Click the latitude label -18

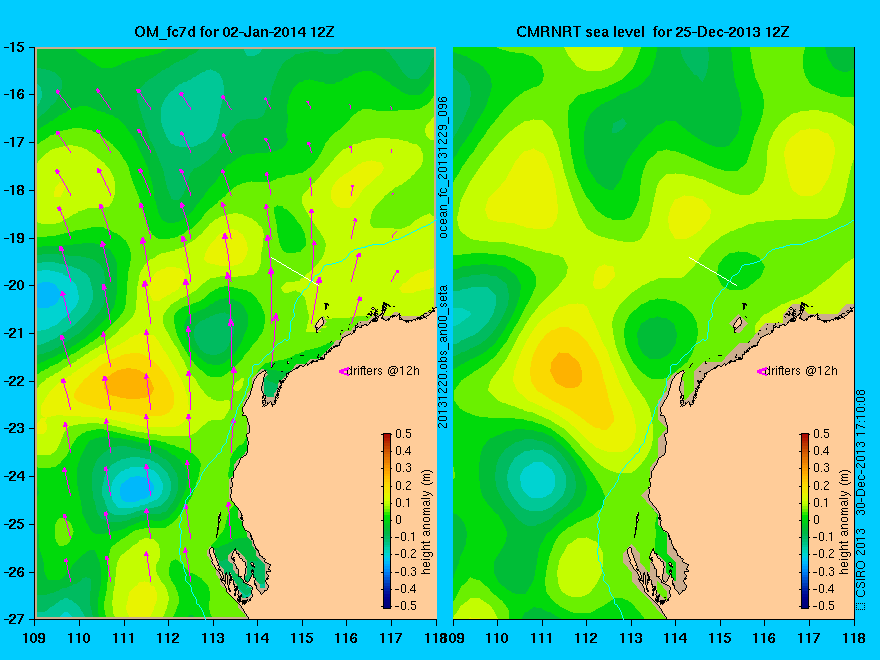tap(14, 190)
